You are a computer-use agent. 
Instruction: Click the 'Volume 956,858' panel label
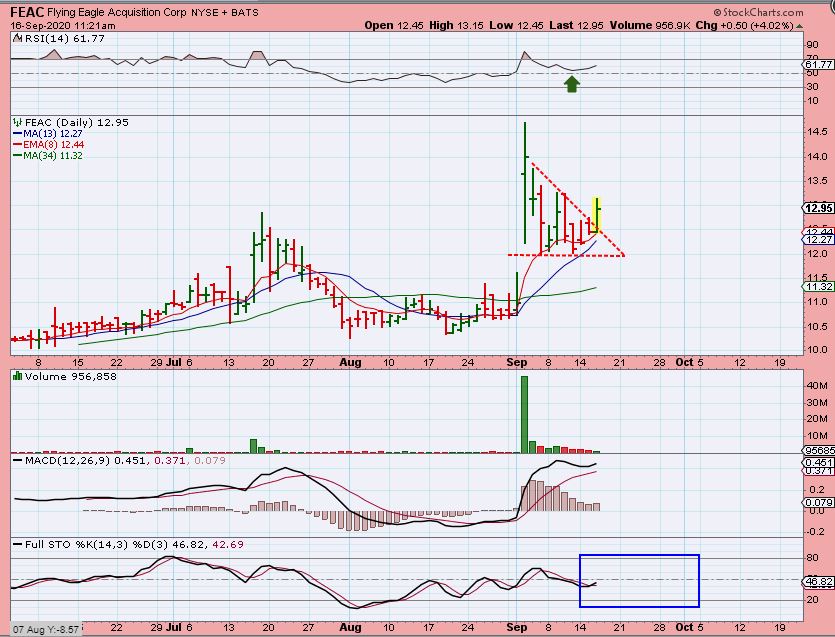(70, 377)
